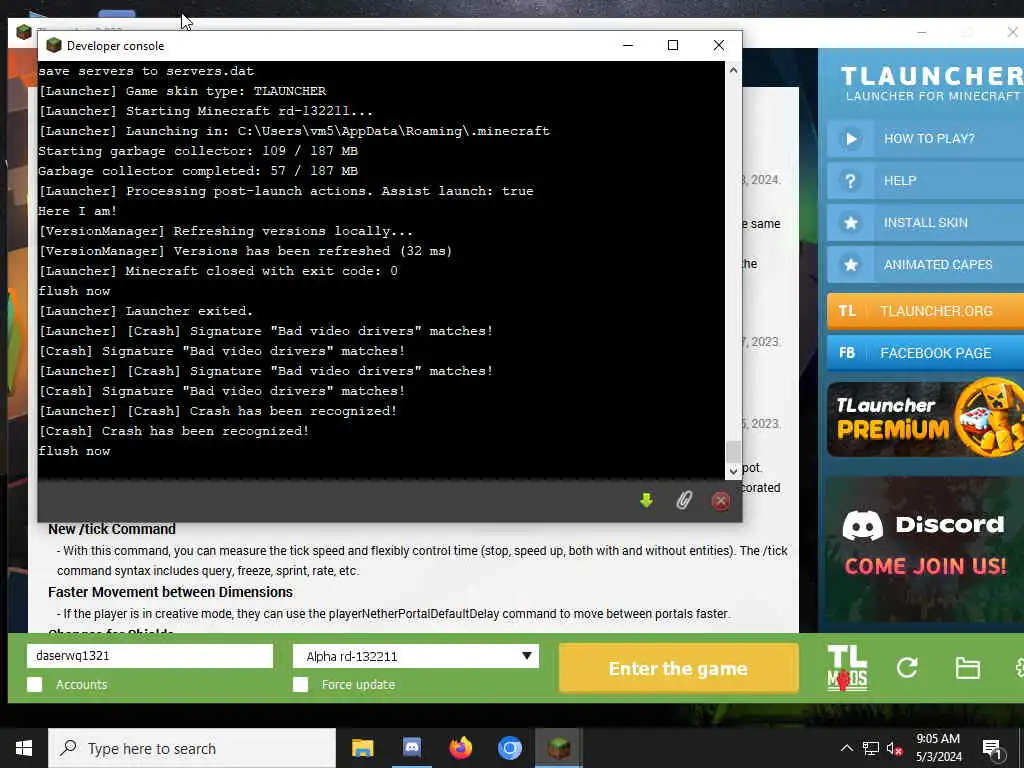
Task: Open the HELP sidebar button
Action: (925, 181)
